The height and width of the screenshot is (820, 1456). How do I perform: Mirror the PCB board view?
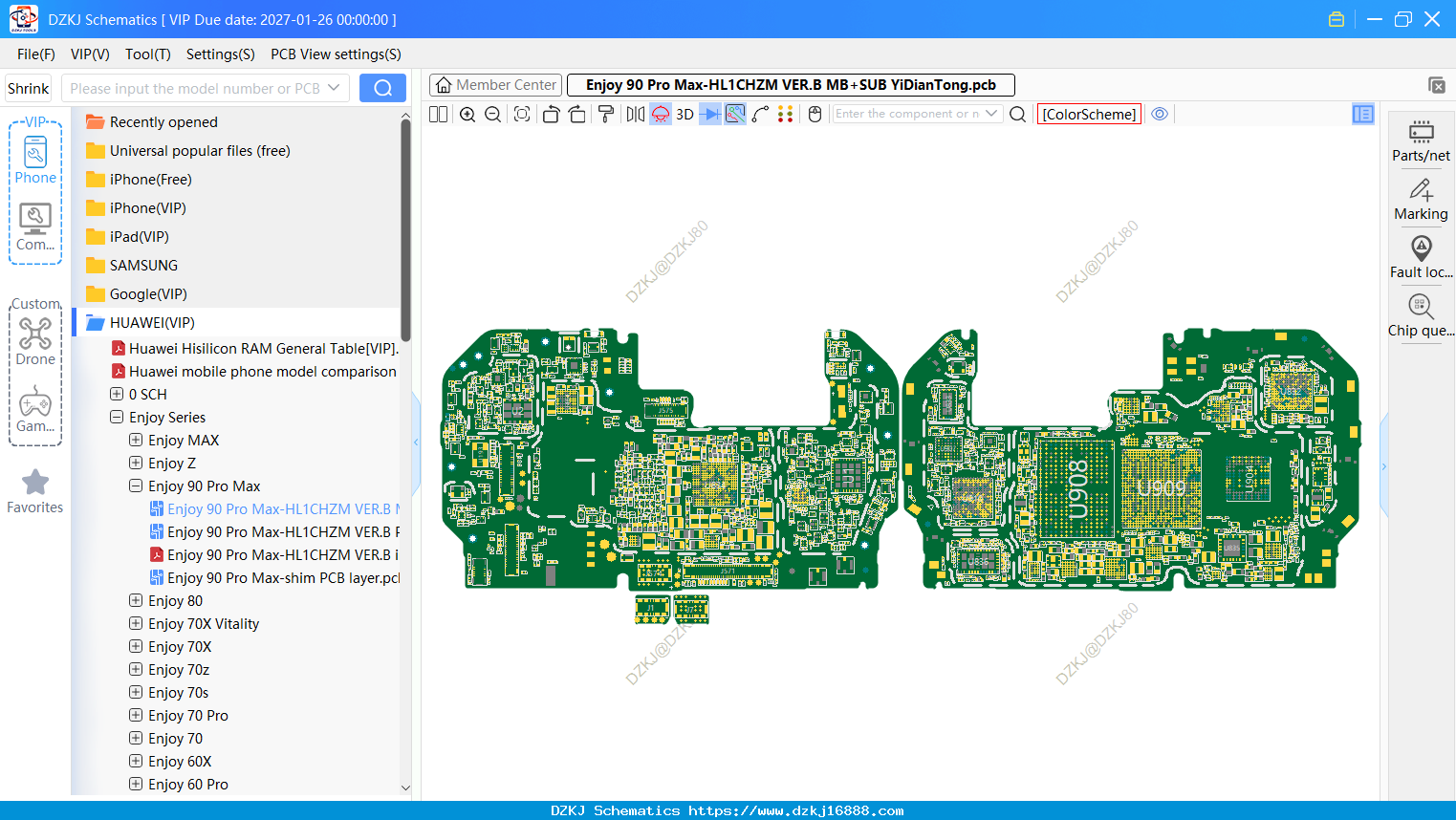click(636, 115)
